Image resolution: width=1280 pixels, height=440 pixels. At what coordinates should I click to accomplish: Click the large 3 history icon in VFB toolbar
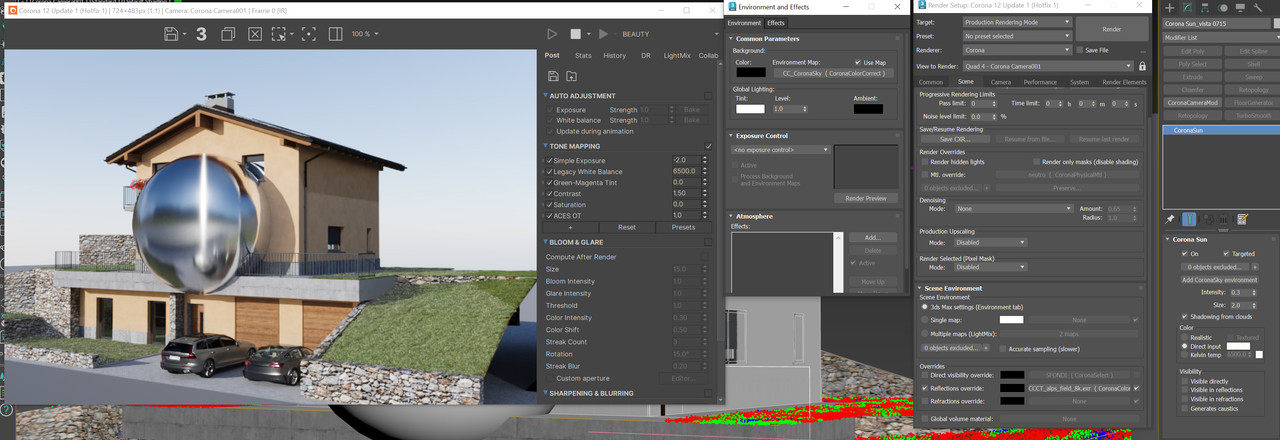[x=201, y=34]
